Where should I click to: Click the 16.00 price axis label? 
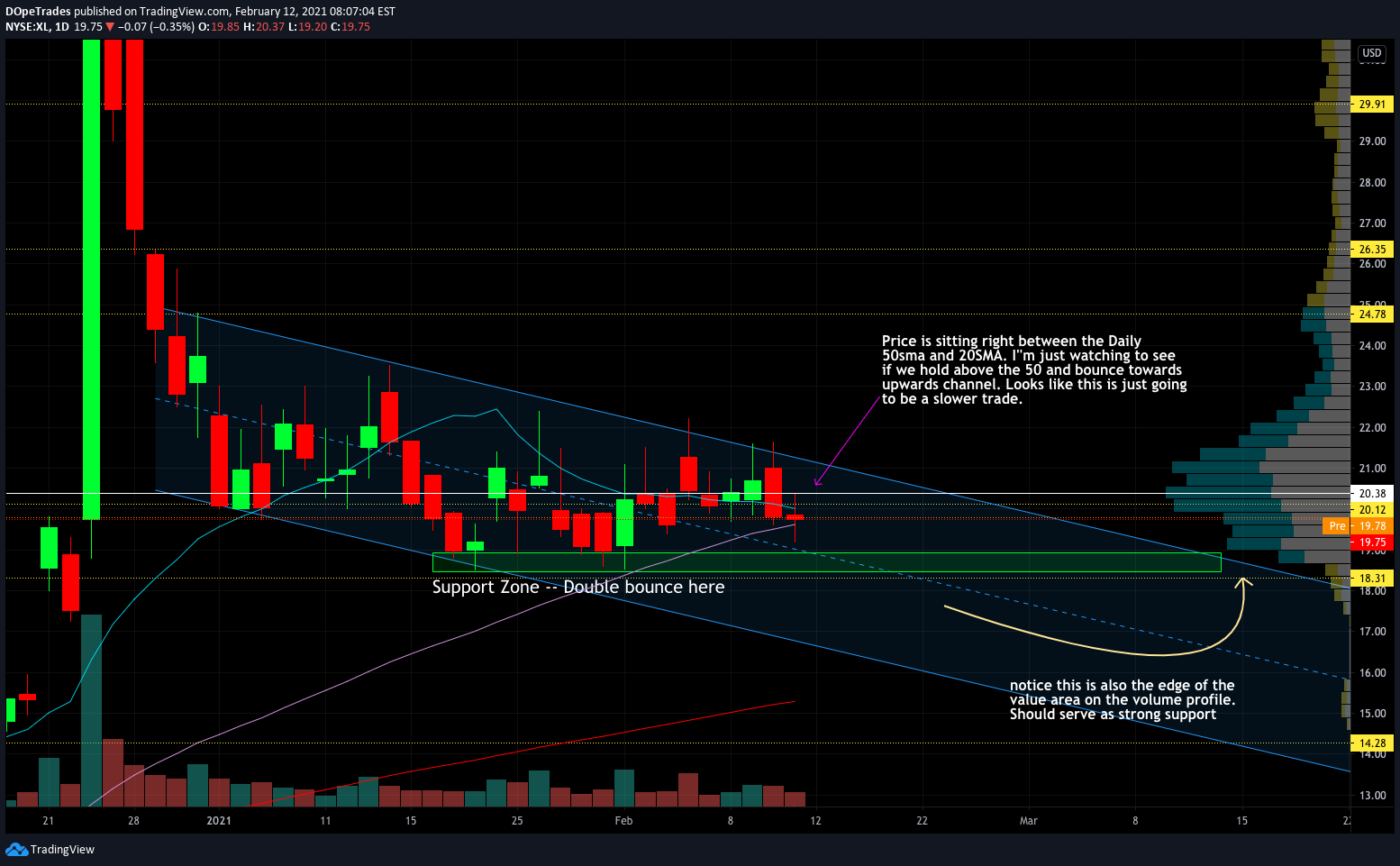click(1372, 673)
